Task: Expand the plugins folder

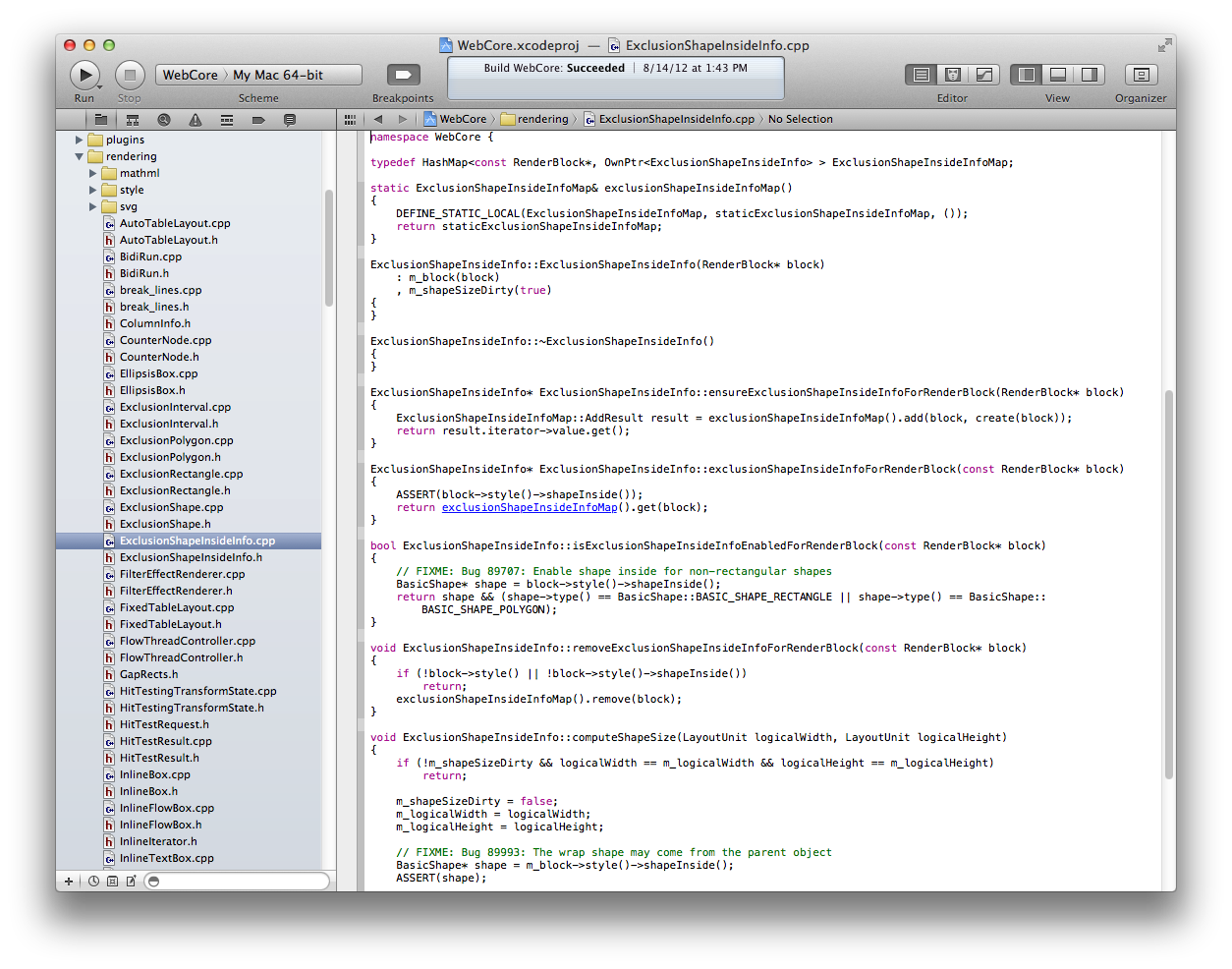Action: 79,139
